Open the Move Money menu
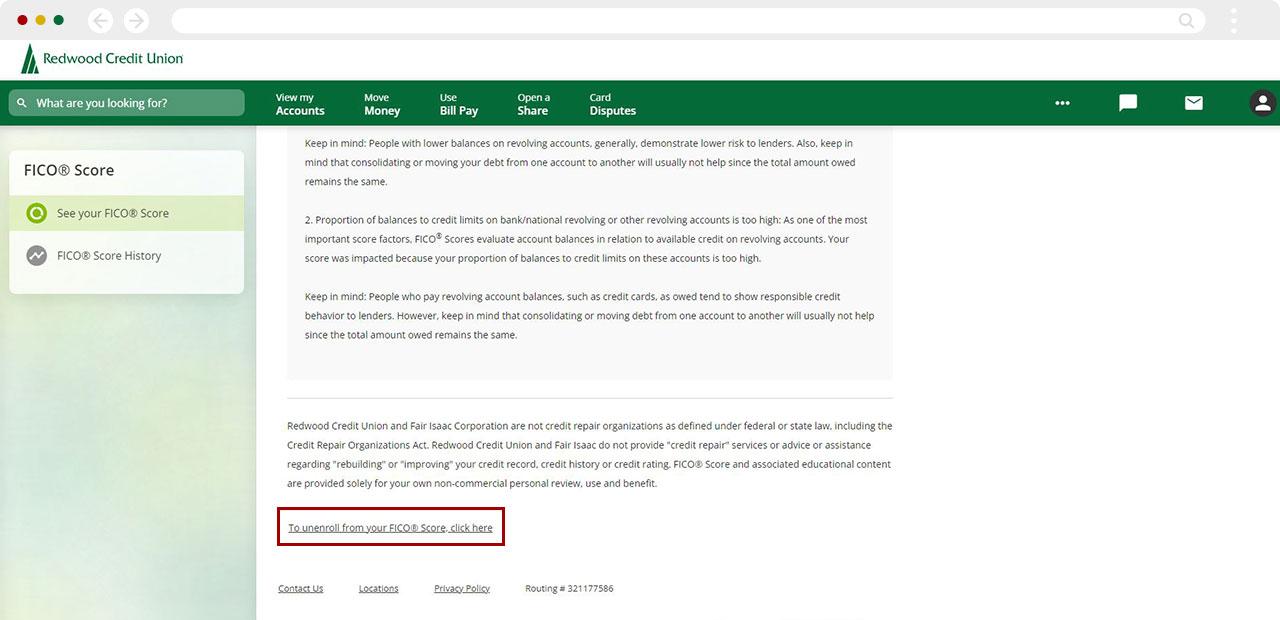This screenshot has height=620, width=1280. coord(382,104)
